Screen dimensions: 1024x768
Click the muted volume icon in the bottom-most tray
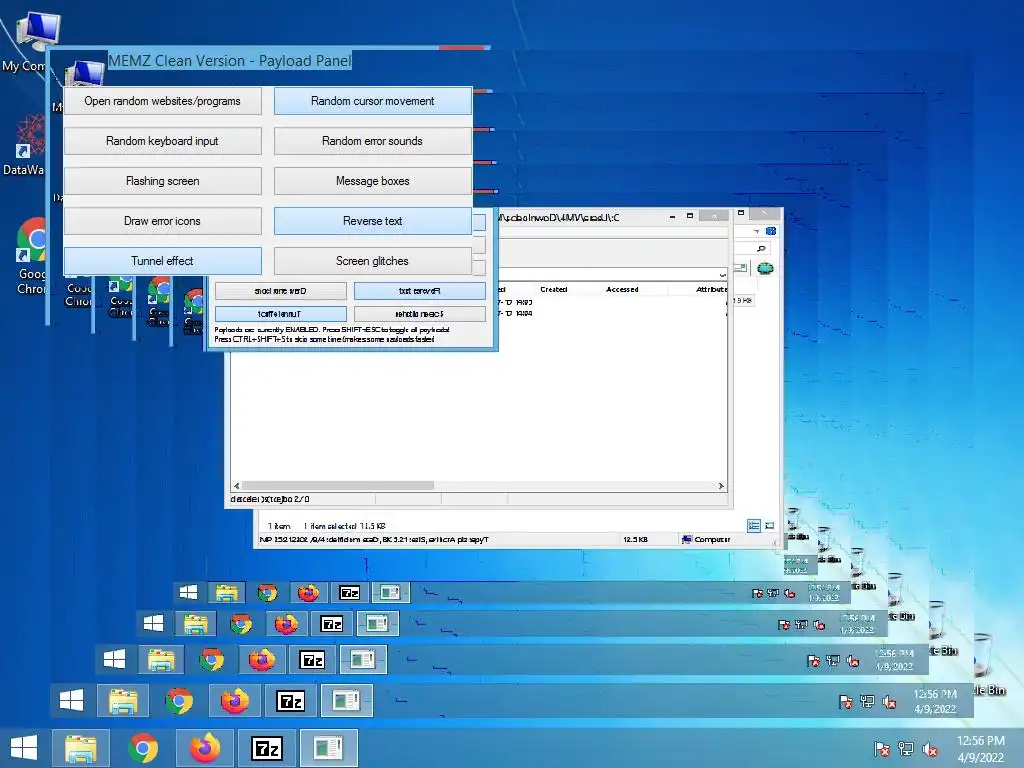[x=930, y=749]
